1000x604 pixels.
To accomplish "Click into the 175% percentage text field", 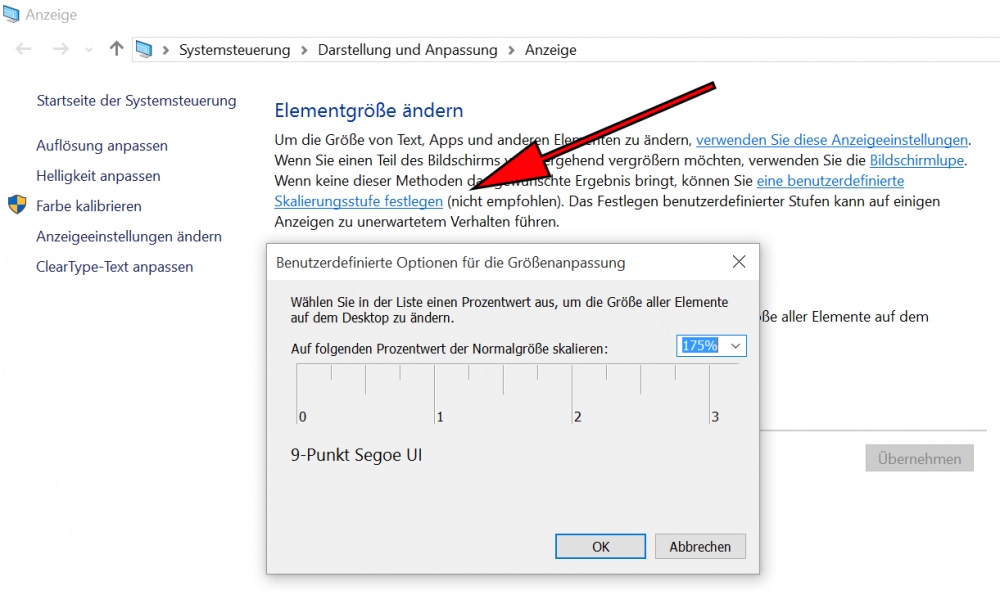I will tap(700, 346).
